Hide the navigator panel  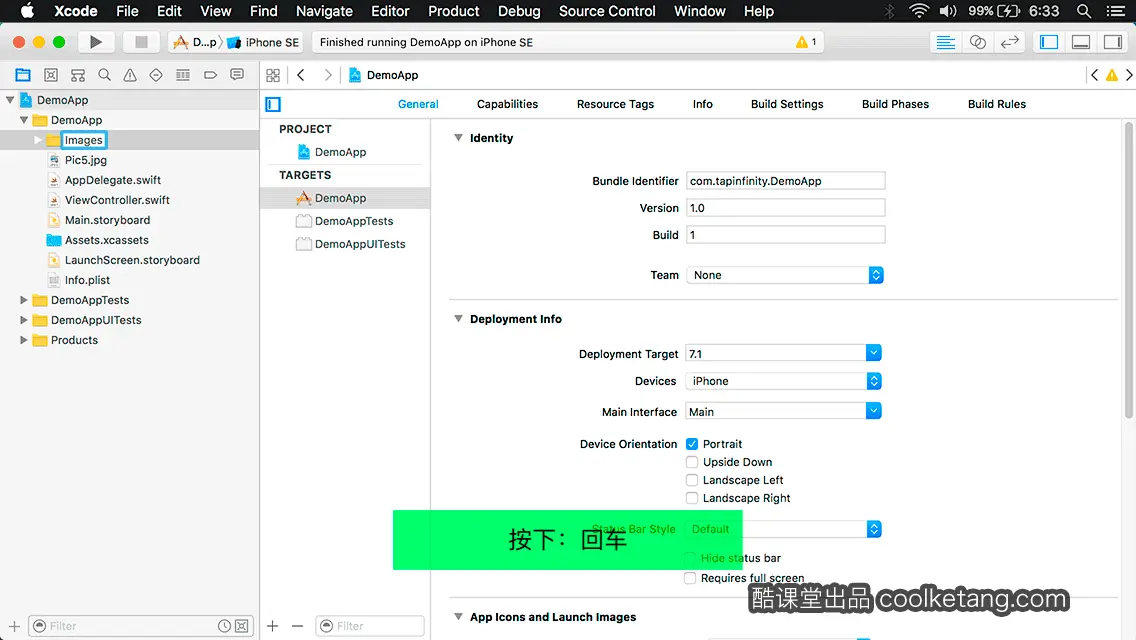(1049, 42)
